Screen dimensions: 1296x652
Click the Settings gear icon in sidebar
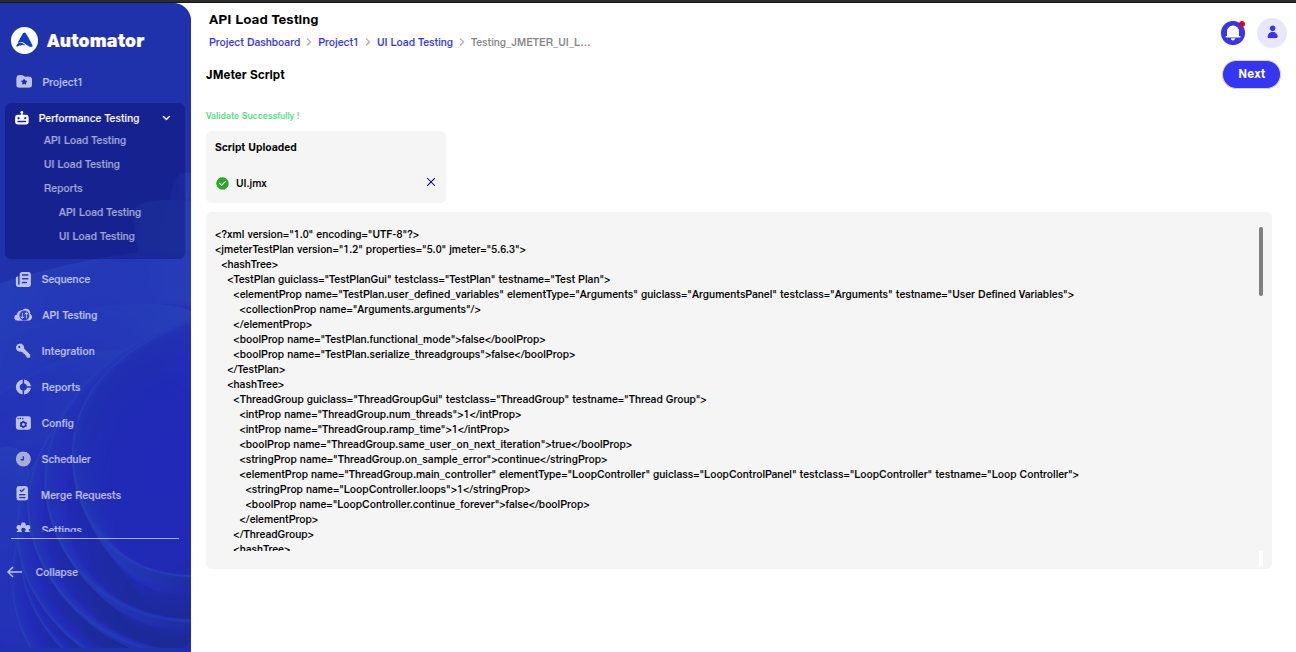[24, 530]
